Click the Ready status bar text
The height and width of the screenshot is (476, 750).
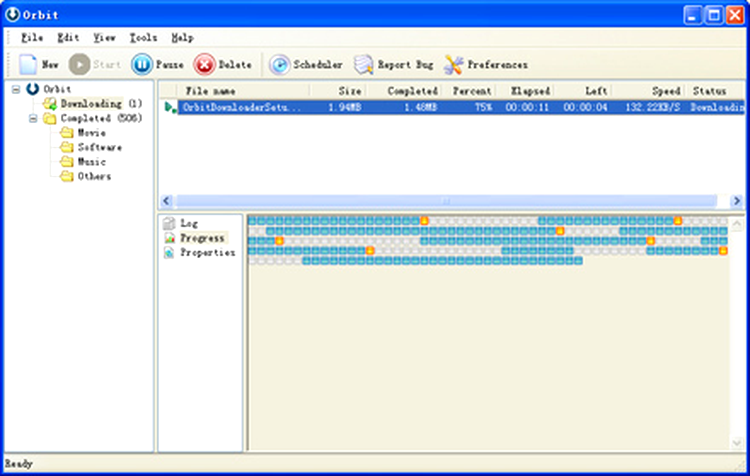point(19,464)
